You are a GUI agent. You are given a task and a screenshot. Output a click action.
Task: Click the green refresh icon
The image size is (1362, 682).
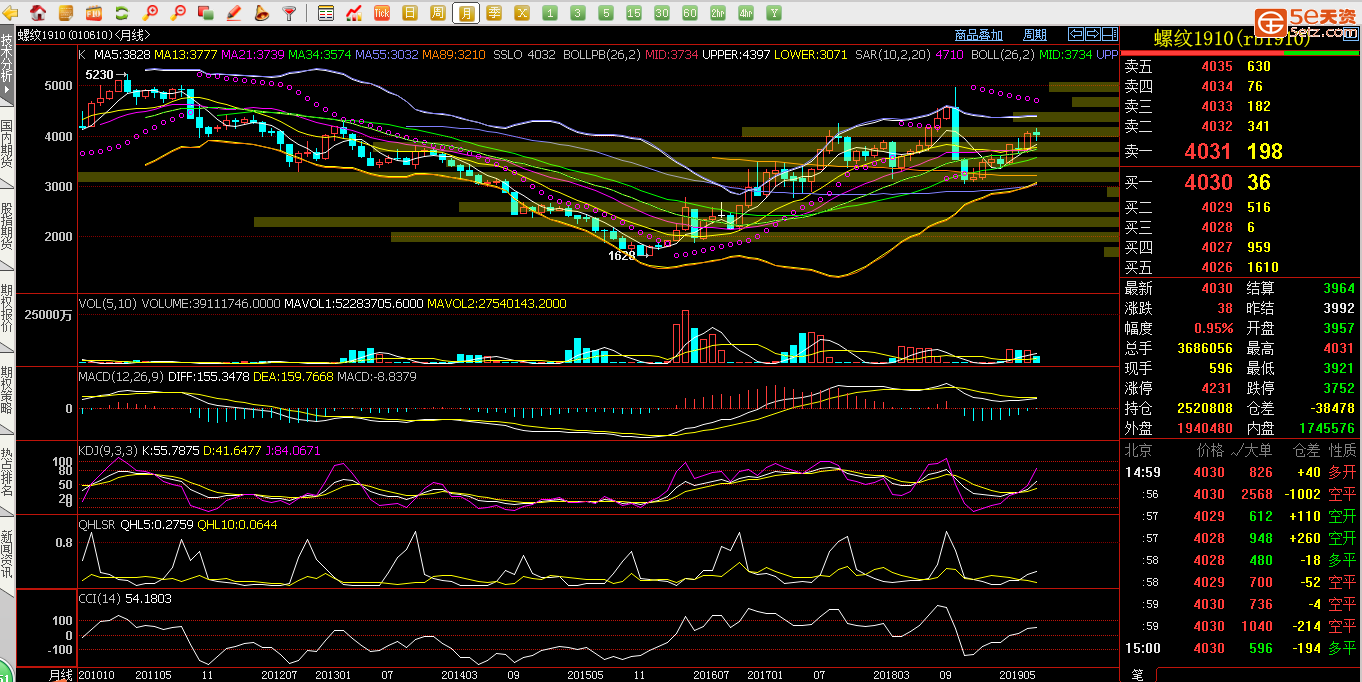click(122, 13)
